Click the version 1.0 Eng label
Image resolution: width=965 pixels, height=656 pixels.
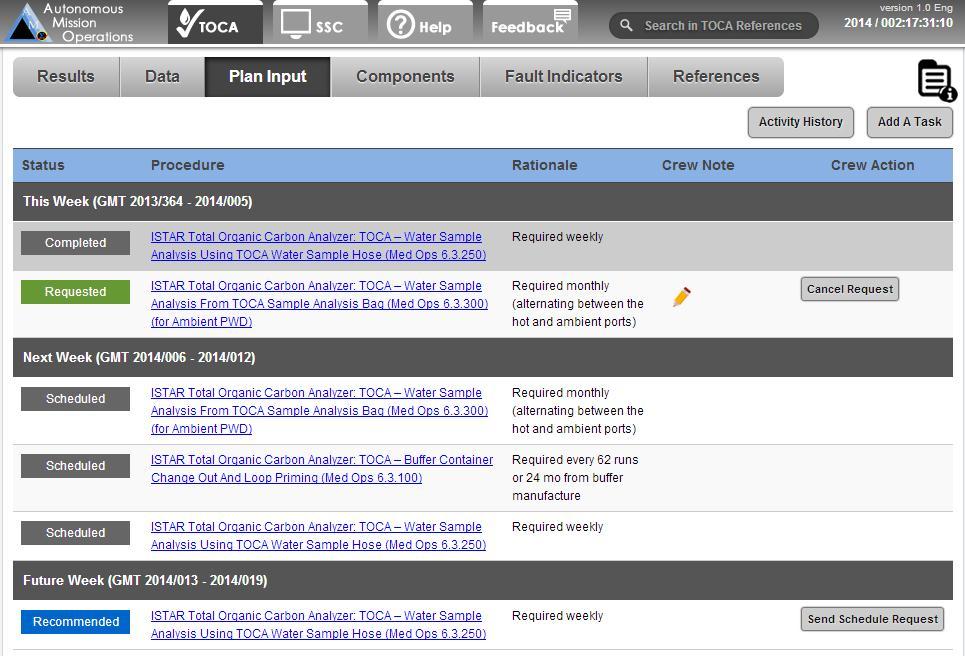coord(916,7)
